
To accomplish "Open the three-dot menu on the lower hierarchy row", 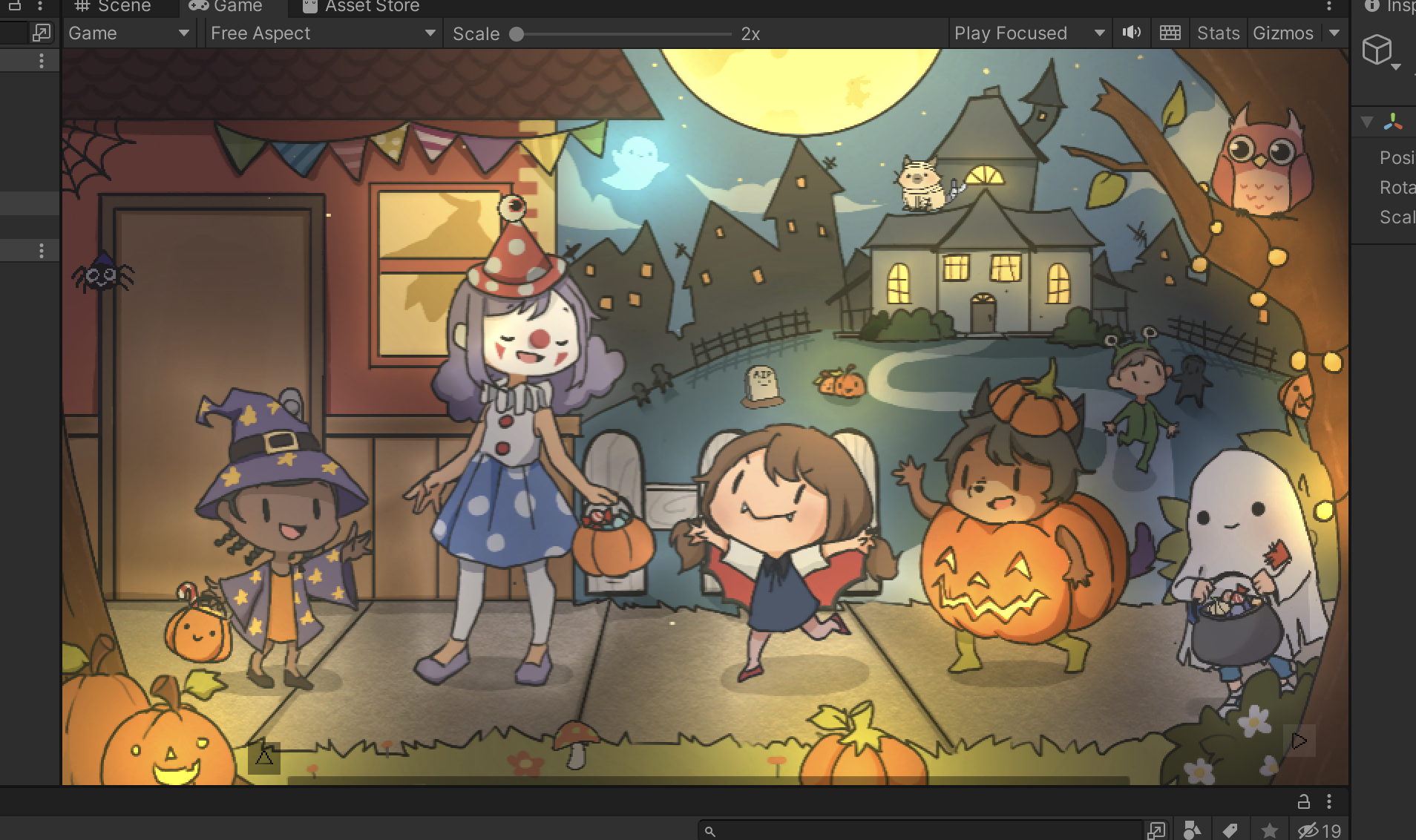I will [42, 251].
